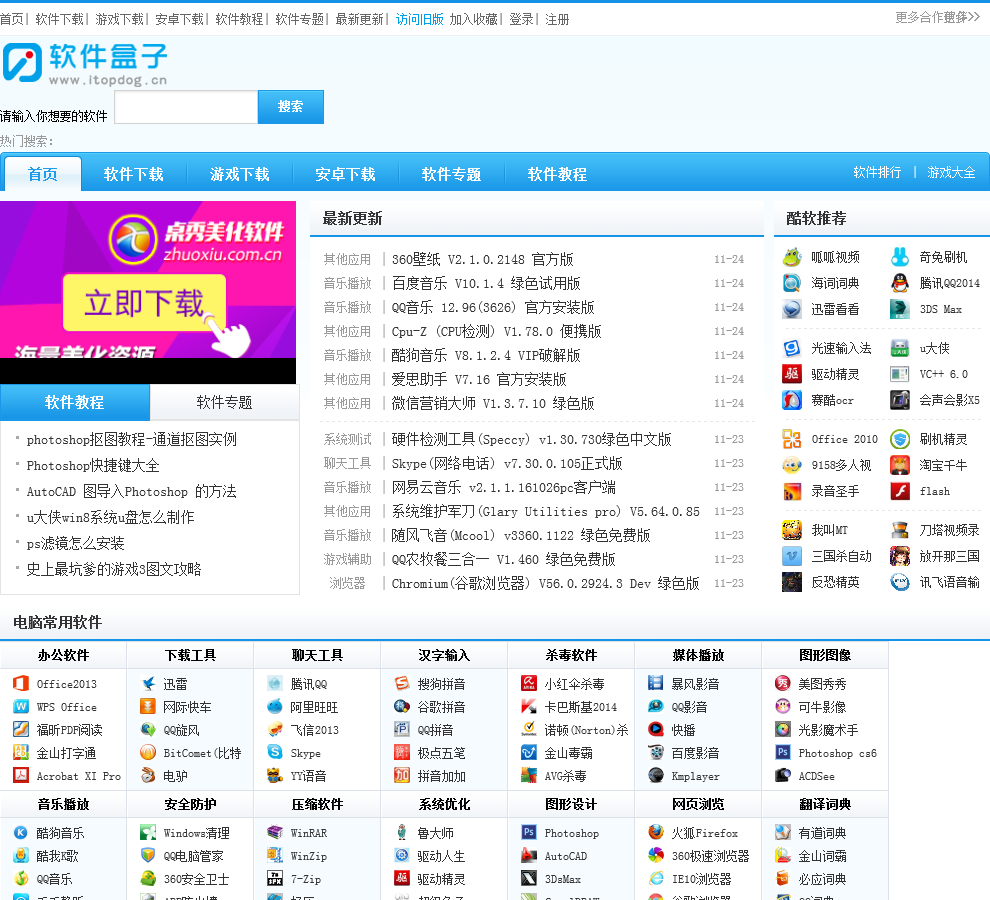Click 微信营销大师 V1.3.7.10 绿色版 entry
The image size is (990, 900).
click(492, 403)
